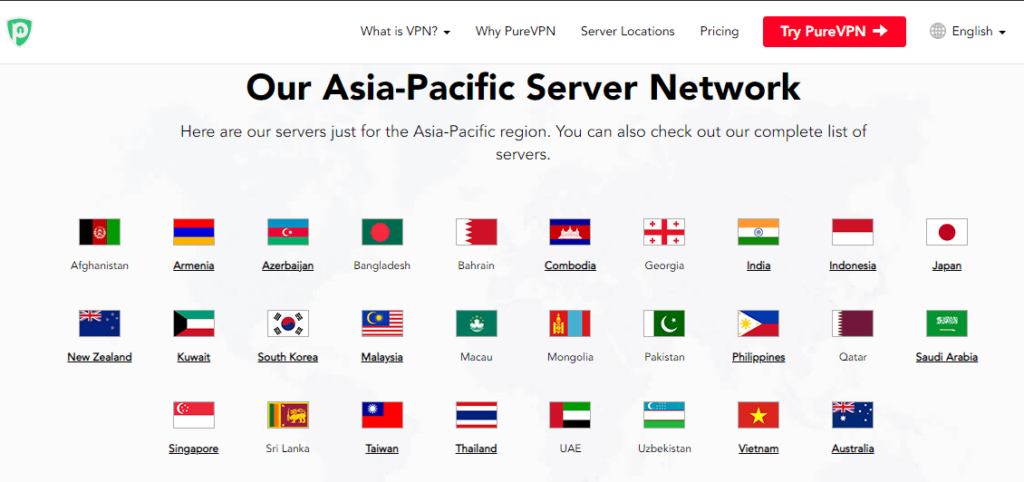The height and width of the screenshot is (482, 1024).
Task: Select the Azerbaijan flag
Action: pyautogui.click(x=288, y=232)
